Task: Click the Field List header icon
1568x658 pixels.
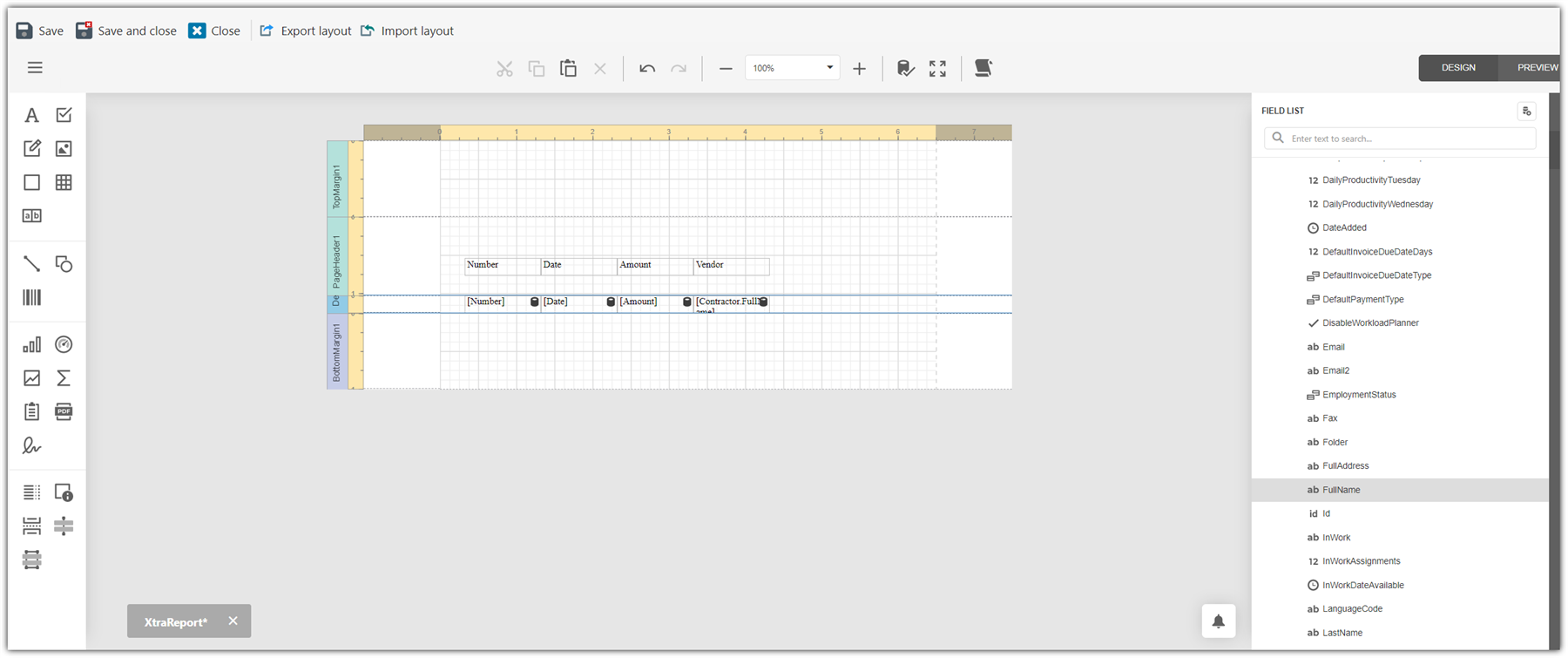Action: point(1526,111)
